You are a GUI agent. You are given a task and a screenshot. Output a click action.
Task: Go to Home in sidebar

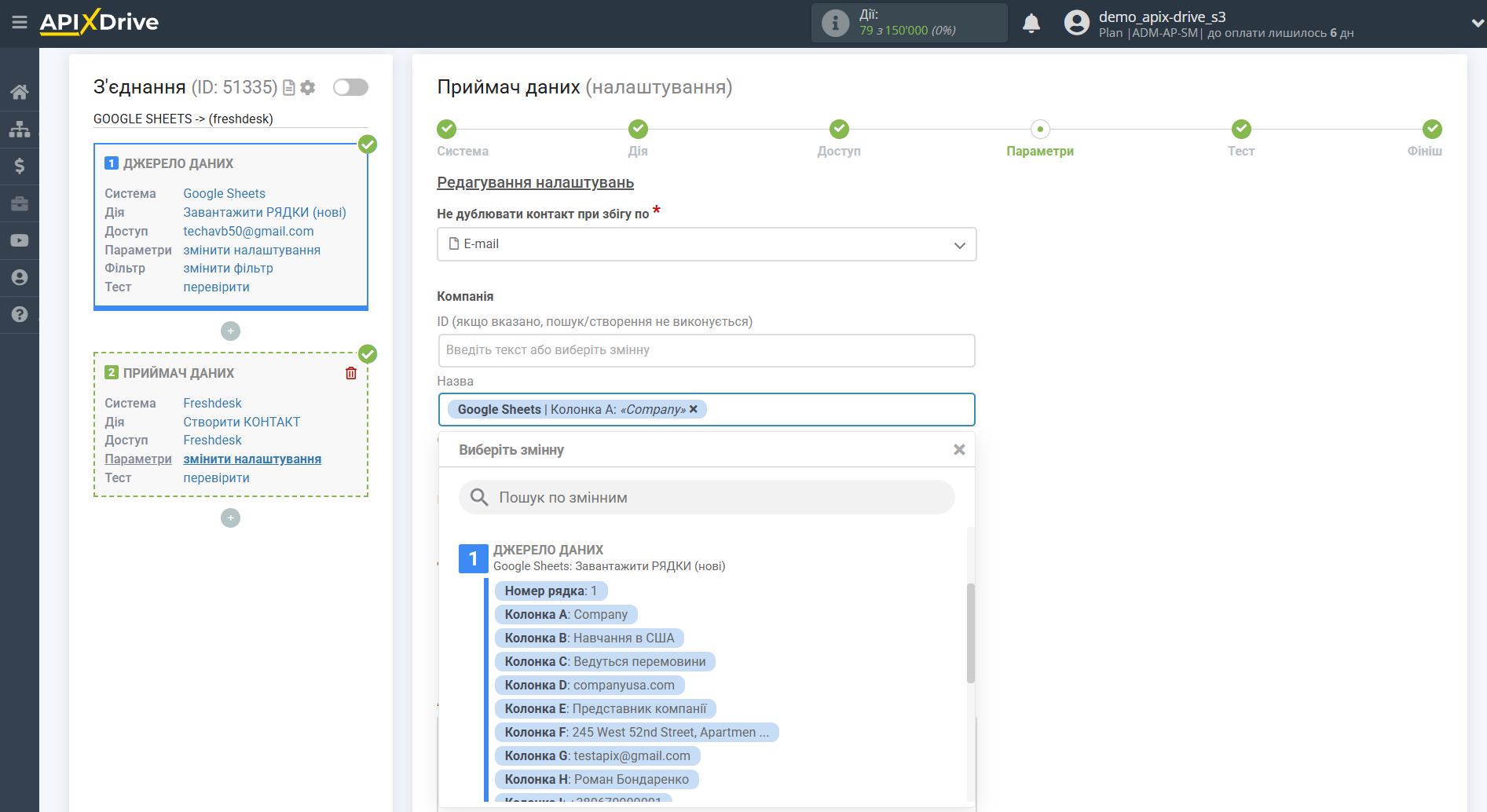point(20,92)
